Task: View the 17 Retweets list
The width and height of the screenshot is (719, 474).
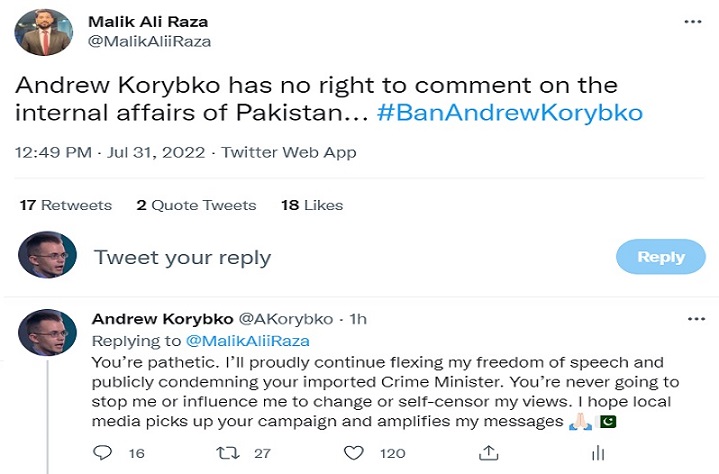Action: coord(66,205)
